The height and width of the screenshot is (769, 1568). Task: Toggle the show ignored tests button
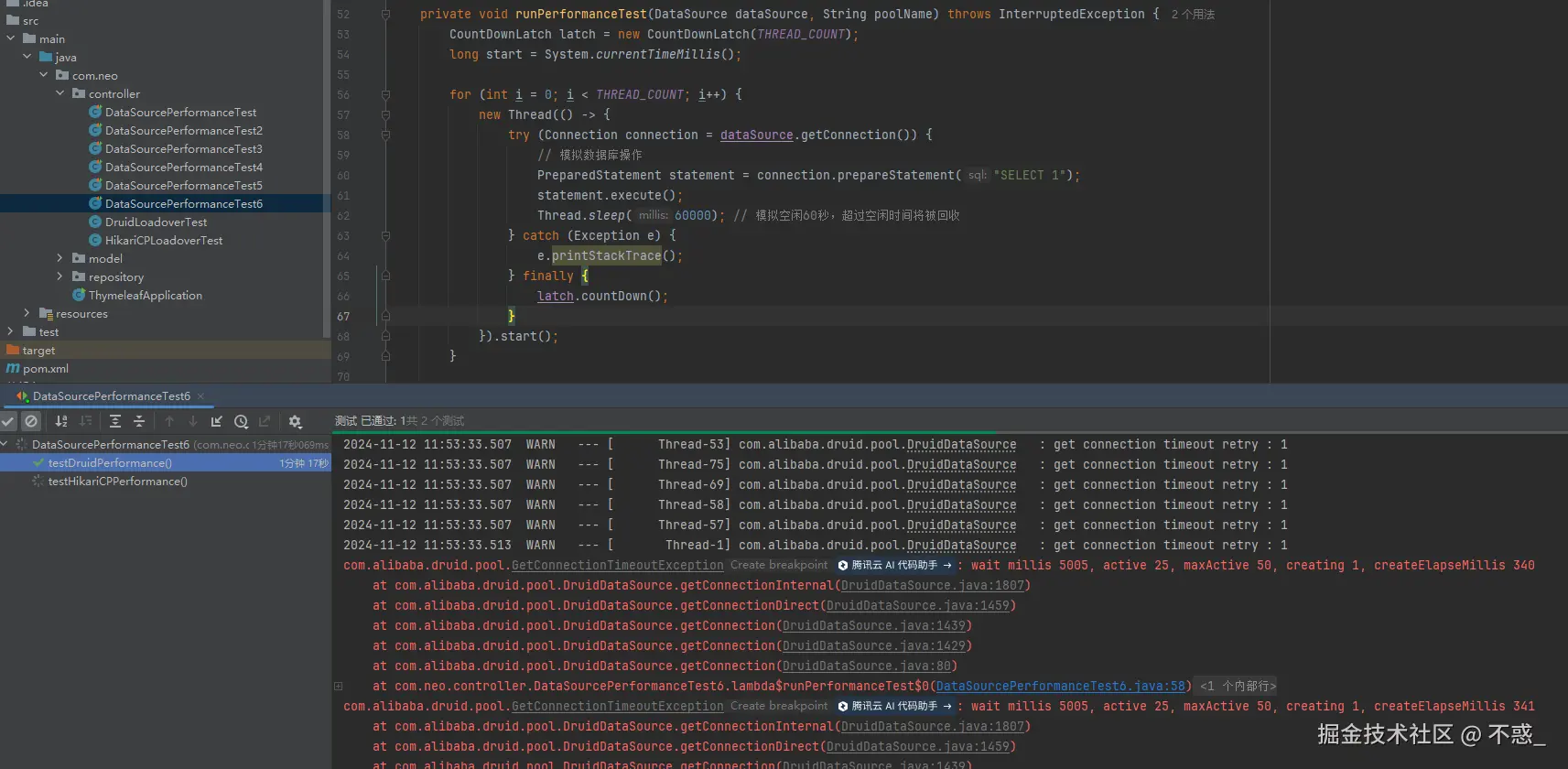tap(31, 421)
